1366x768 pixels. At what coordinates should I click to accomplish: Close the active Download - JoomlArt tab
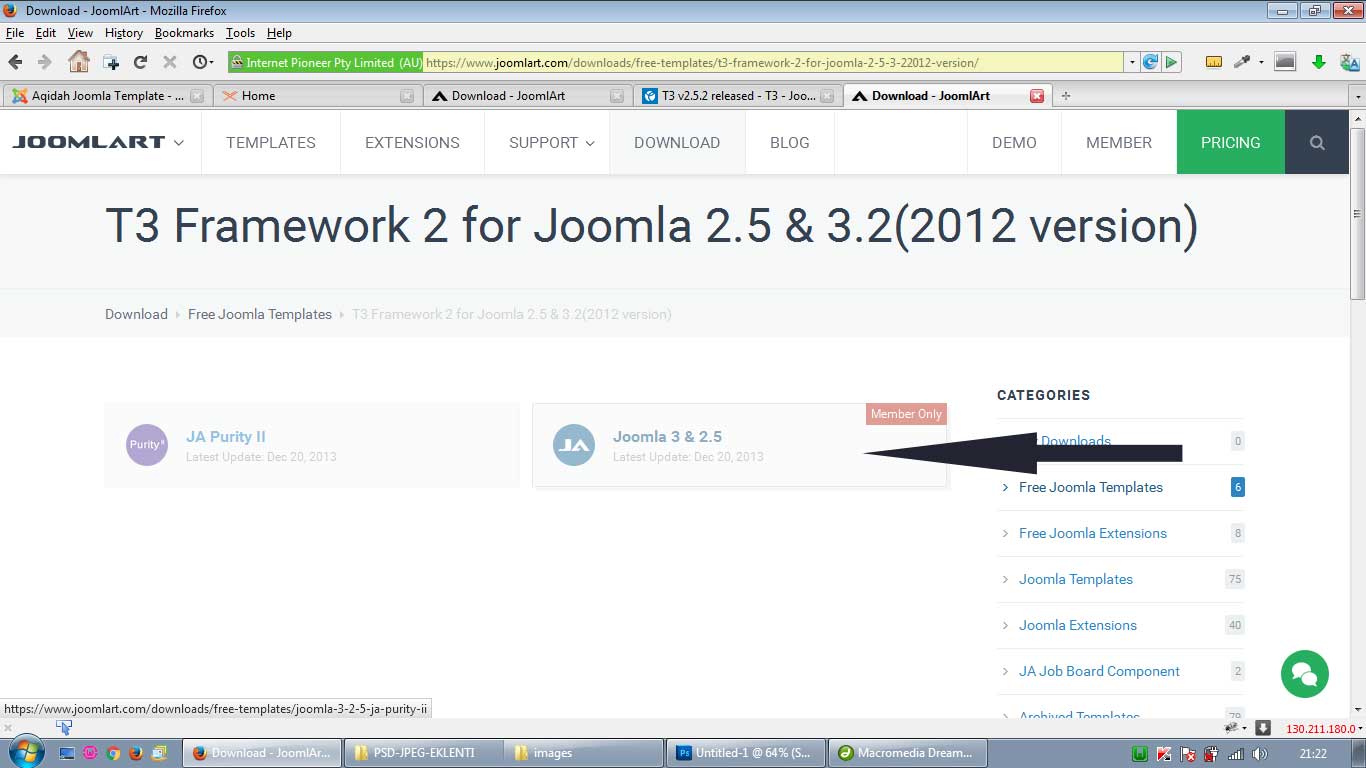point(1037,96)
